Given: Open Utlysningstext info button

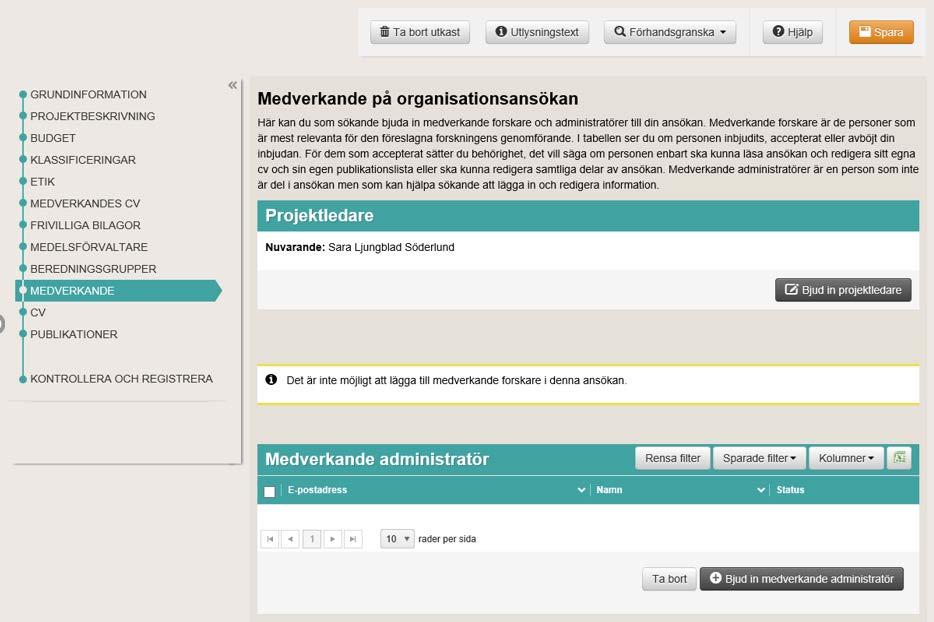Looking at the screenshot, I should 537,32.
